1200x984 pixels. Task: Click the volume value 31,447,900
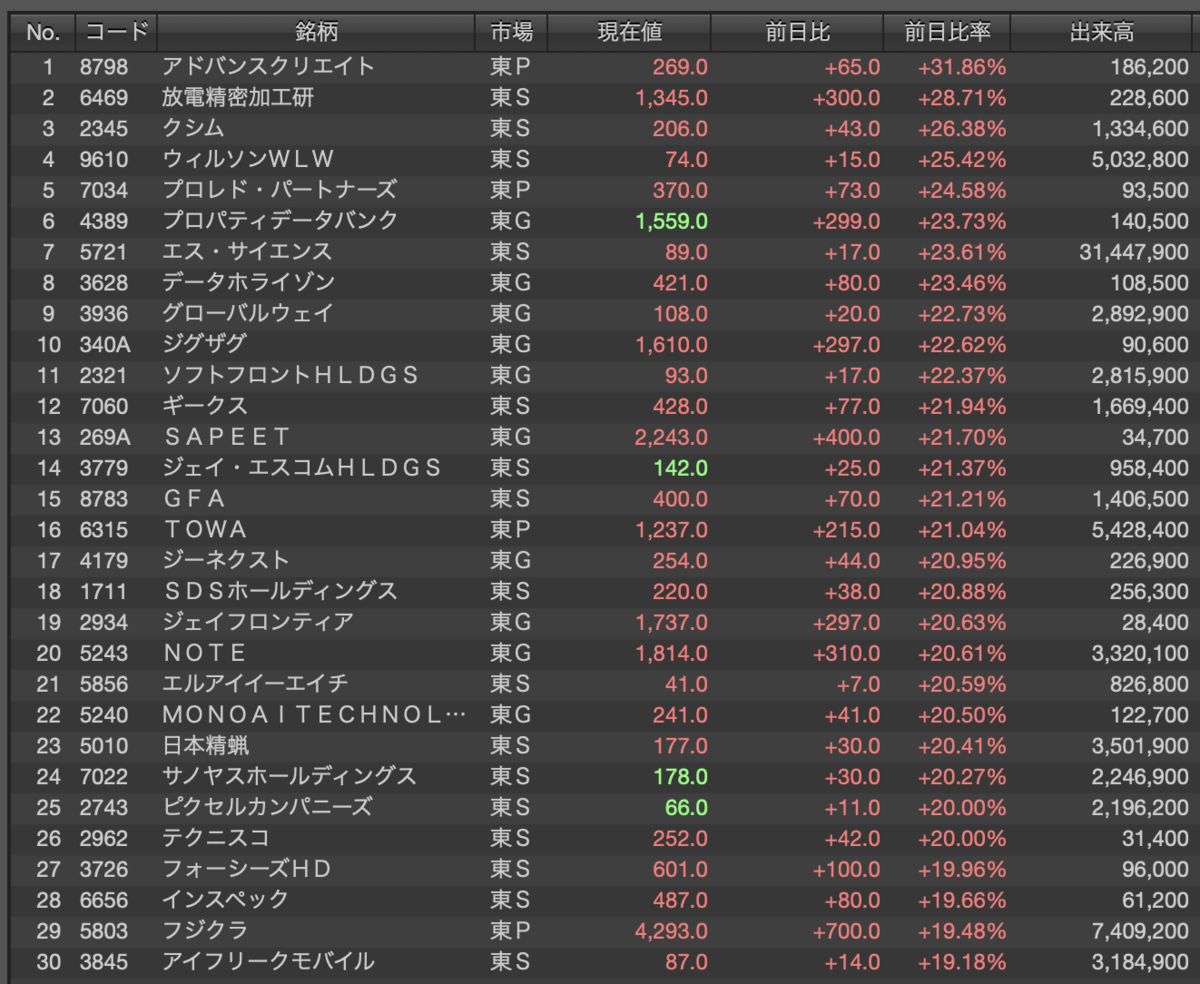pos(1134,252)
